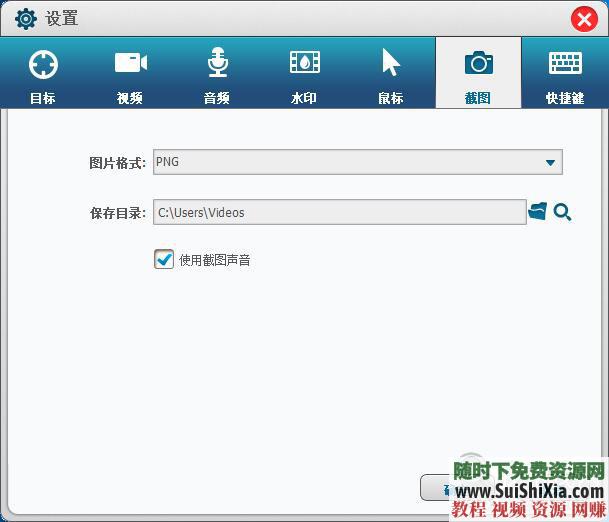
Task: Click the 鼠标 tab label
Action: (x=390, y=98)
